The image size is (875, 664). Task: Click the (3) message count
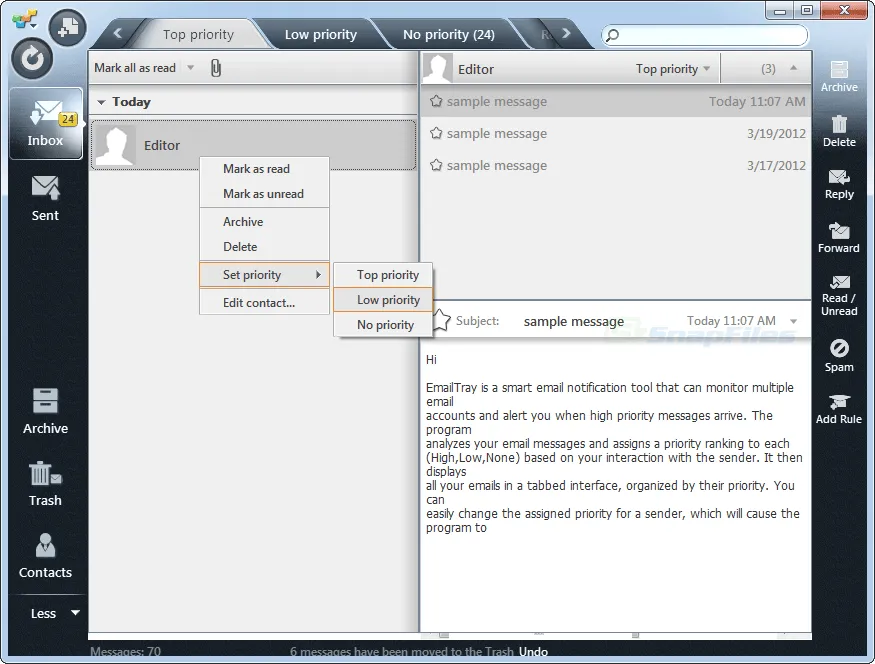pos(768,69)
